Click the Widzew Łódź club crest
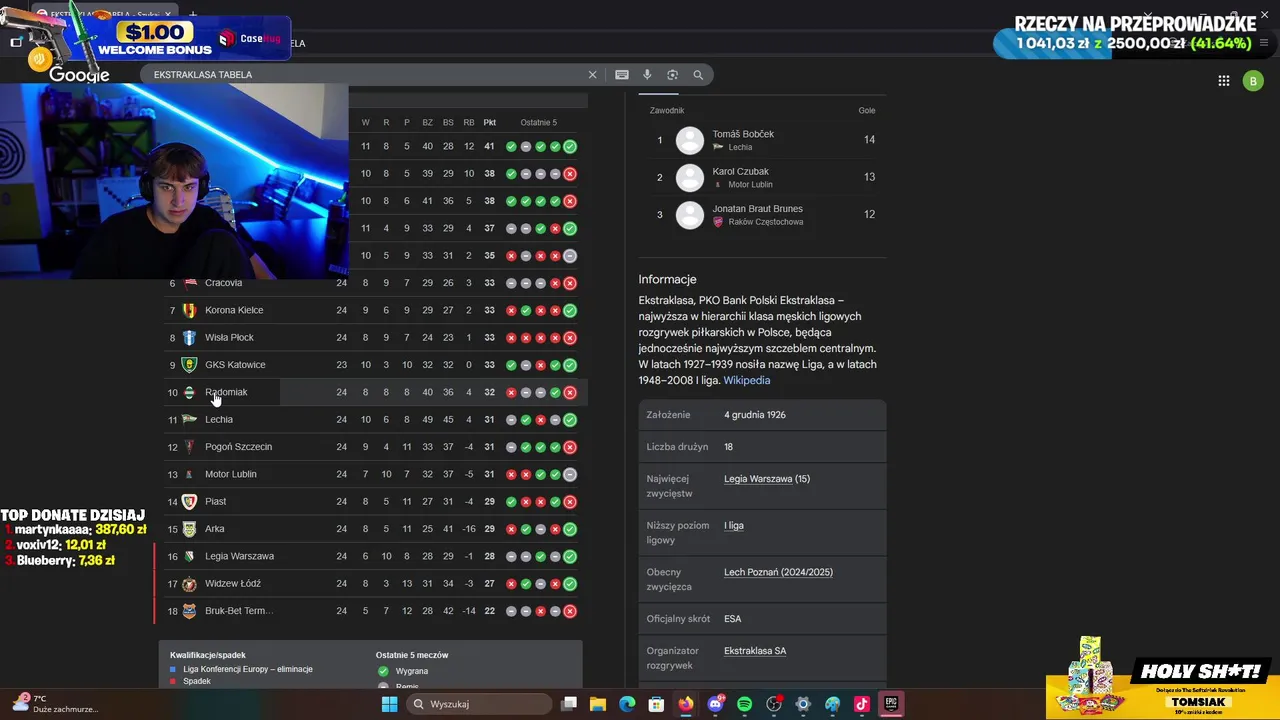The height and width of the screenshot is (720, 1280). point(189,584)
